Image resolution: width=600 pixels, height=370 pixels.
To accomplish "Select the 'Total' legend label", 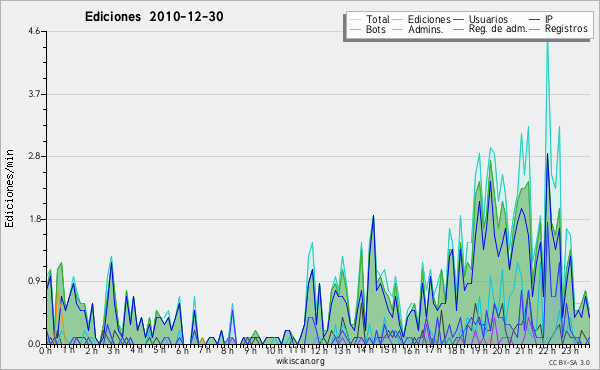I will (378, 19).
